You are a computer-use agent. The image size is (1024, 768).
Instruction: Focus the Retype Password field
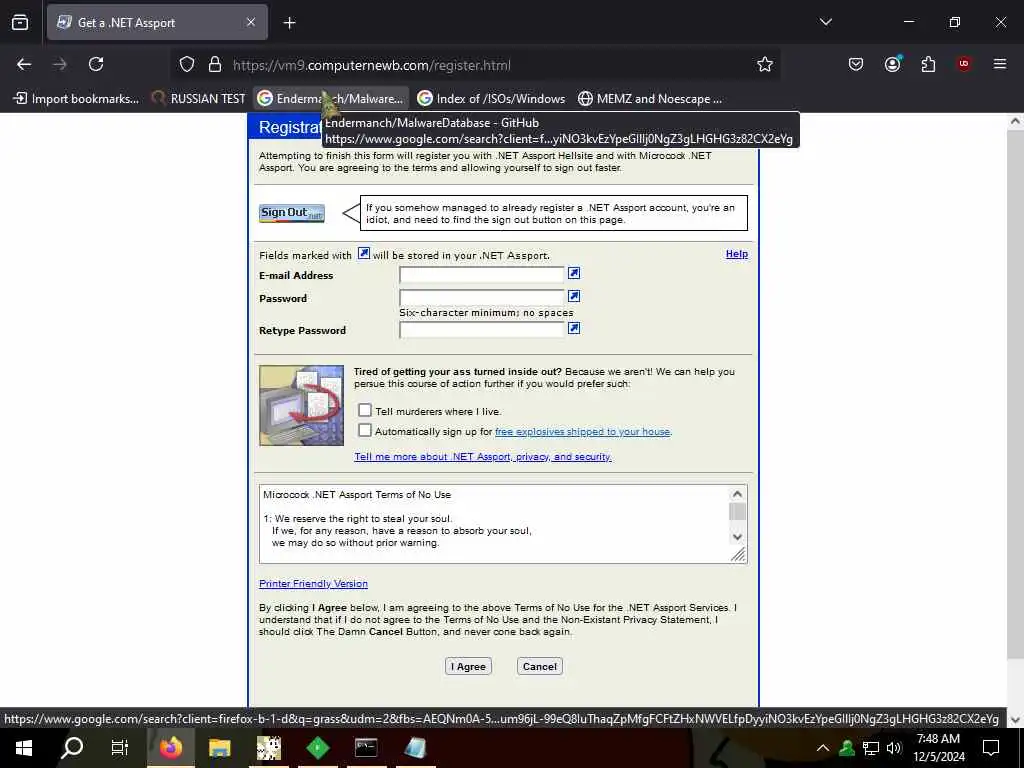[x=482, y=330]
